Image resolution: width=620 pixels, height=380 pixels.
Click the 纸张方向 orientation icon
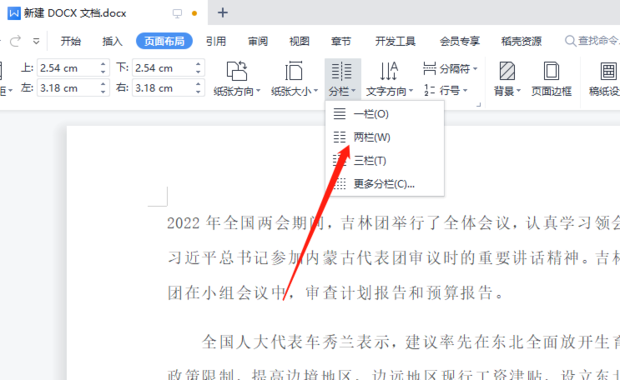click(236, 71)
